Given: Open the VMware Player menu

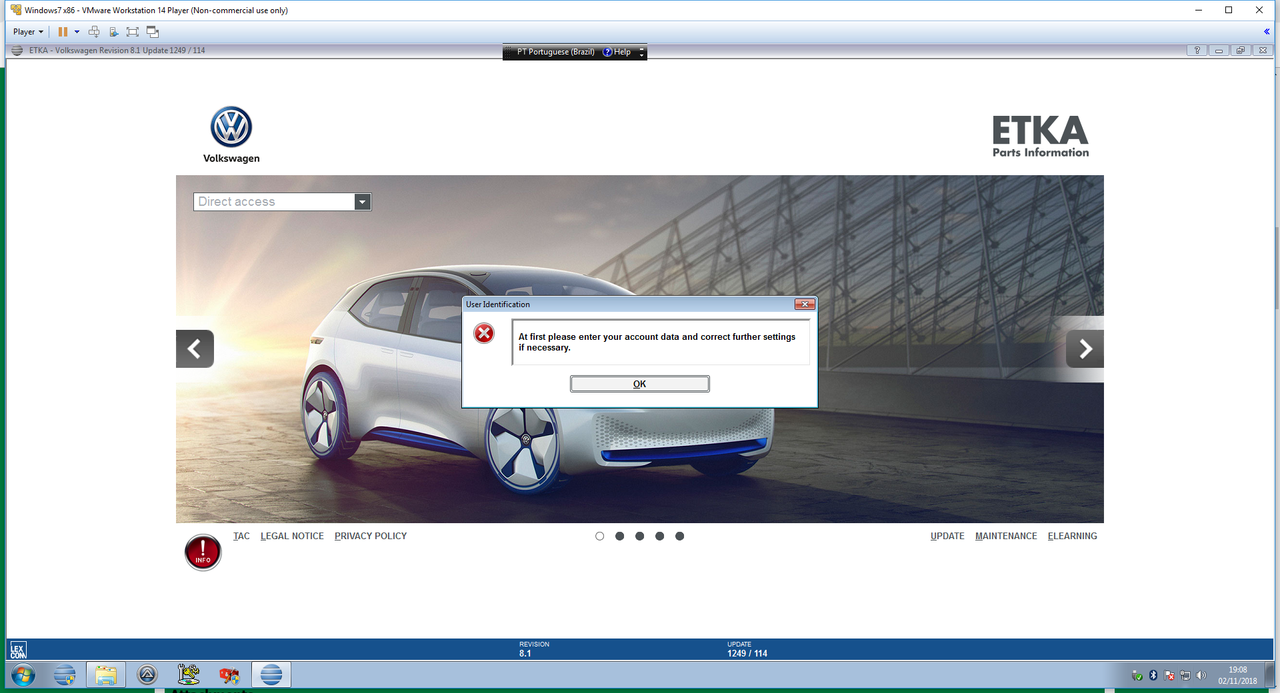Looking at the screenshot, I should [x=28, y=32].
